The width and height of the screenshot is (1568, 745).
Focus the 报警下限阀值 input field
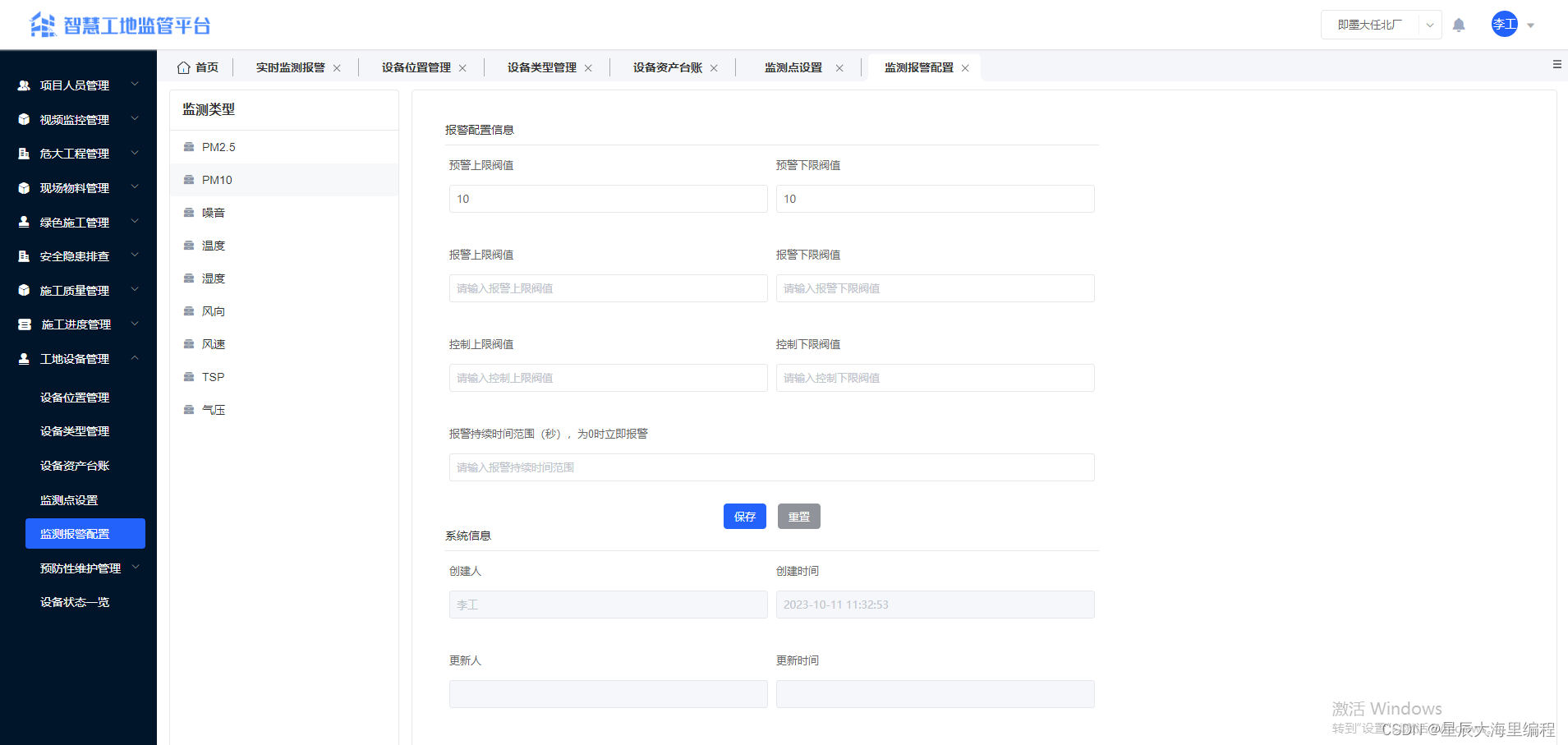pyautogui.click(x=936, y=288)
